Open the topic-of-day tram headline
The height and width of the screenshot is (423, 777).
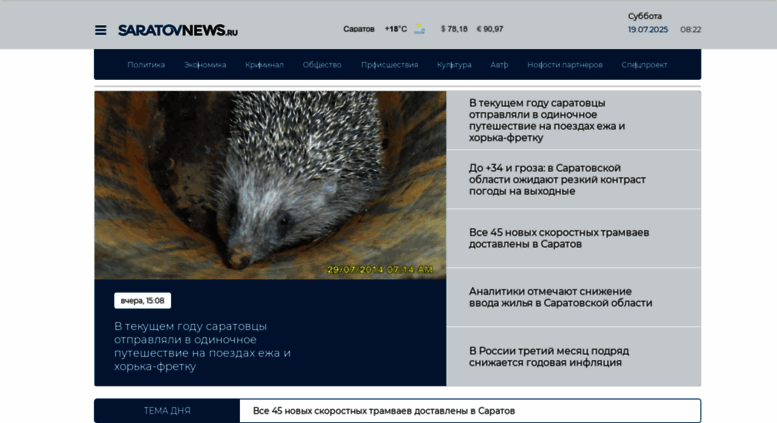(384, 411)
